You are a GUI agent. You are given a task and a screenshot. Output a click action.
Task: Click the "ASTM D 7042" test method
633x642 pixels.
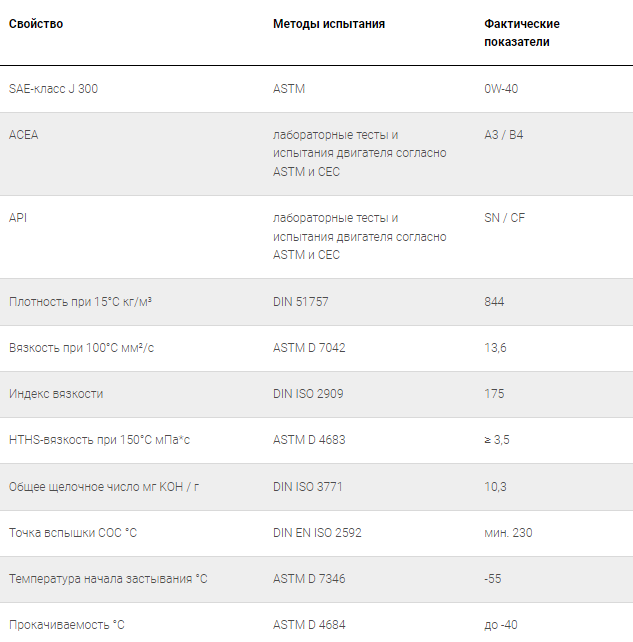[310, 348]
